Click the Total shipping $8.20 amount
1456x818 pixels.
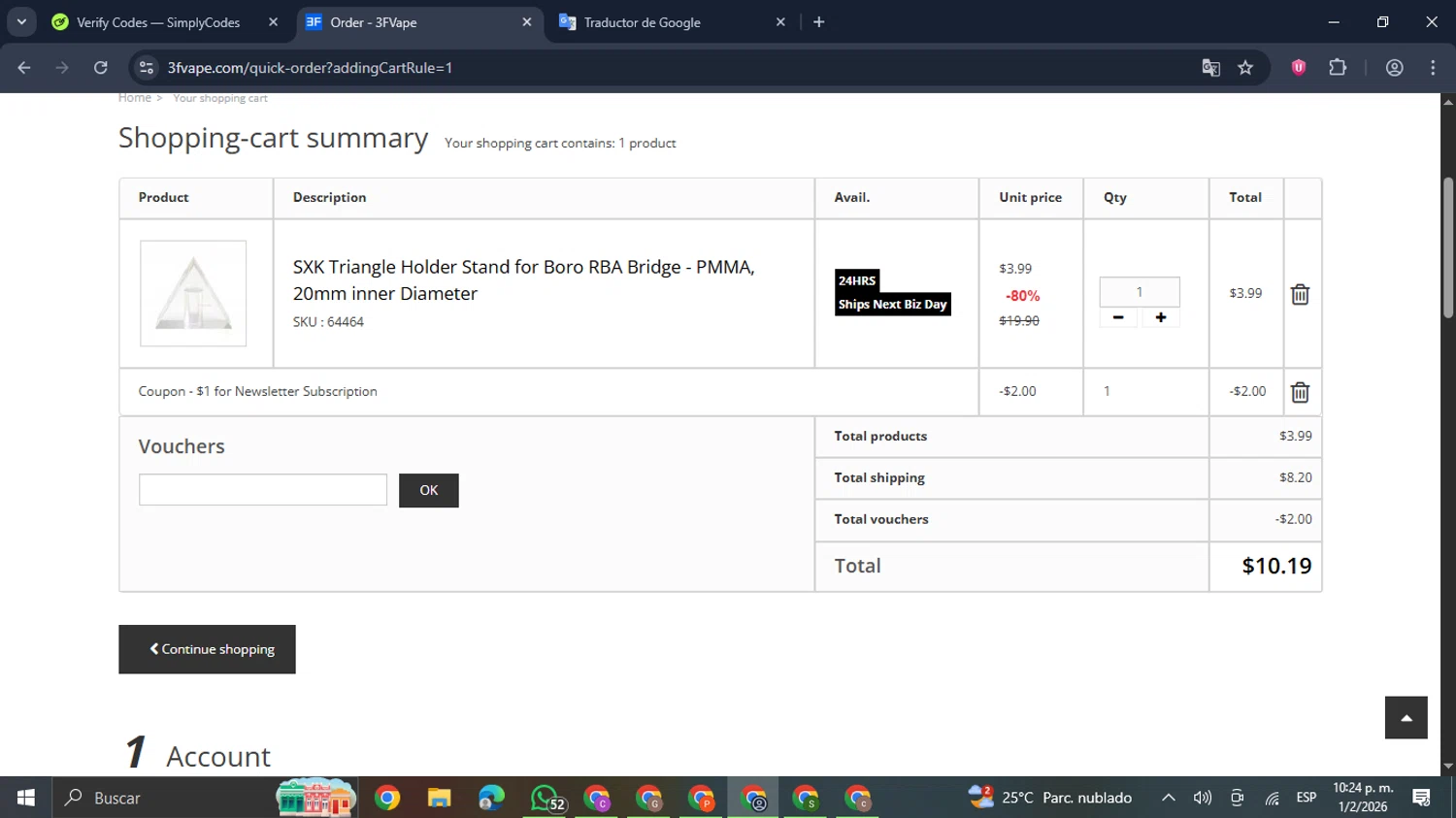(1296, 477)
